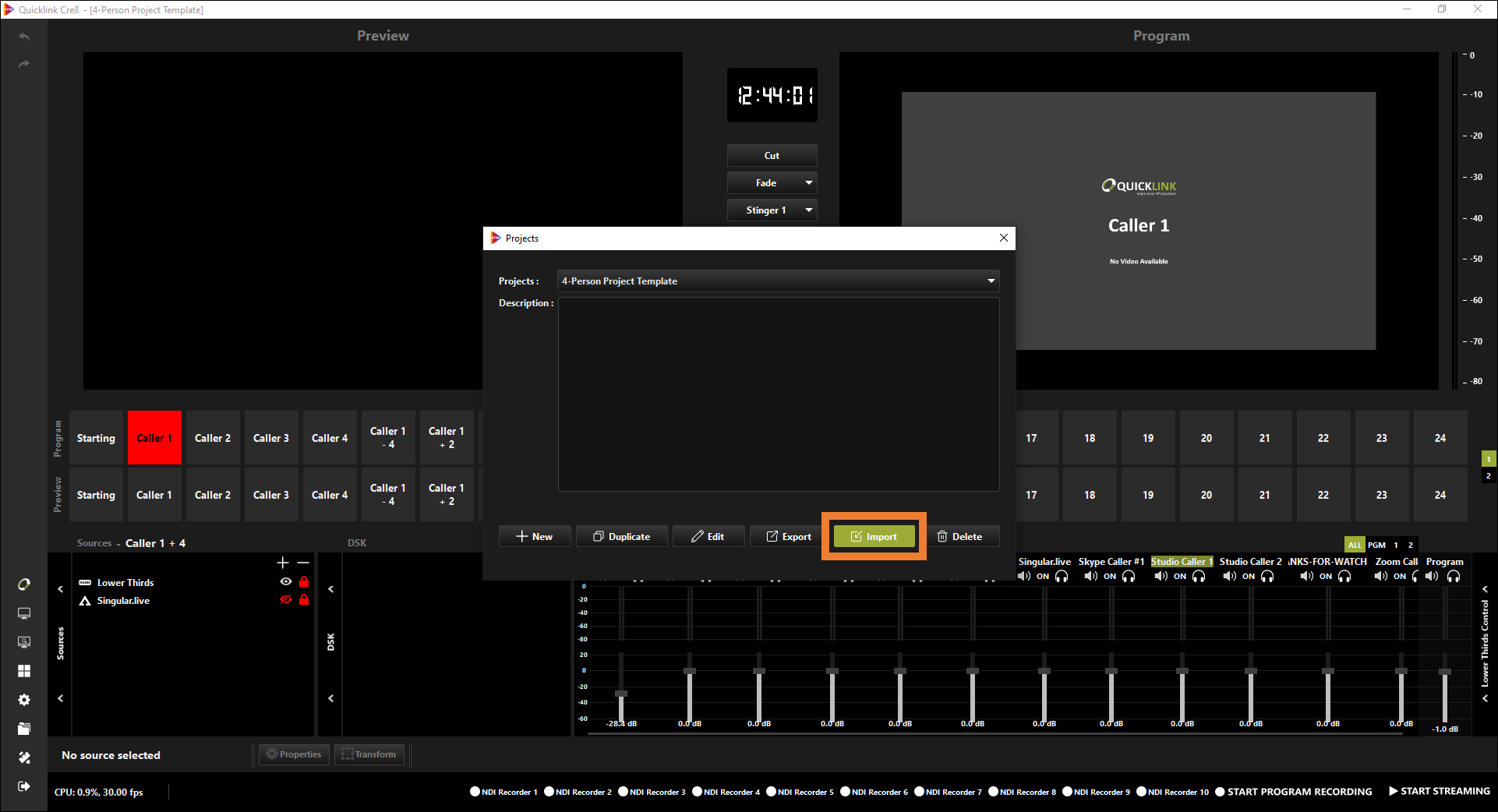Select the ALL audio mixer tab

point(1354,545)
